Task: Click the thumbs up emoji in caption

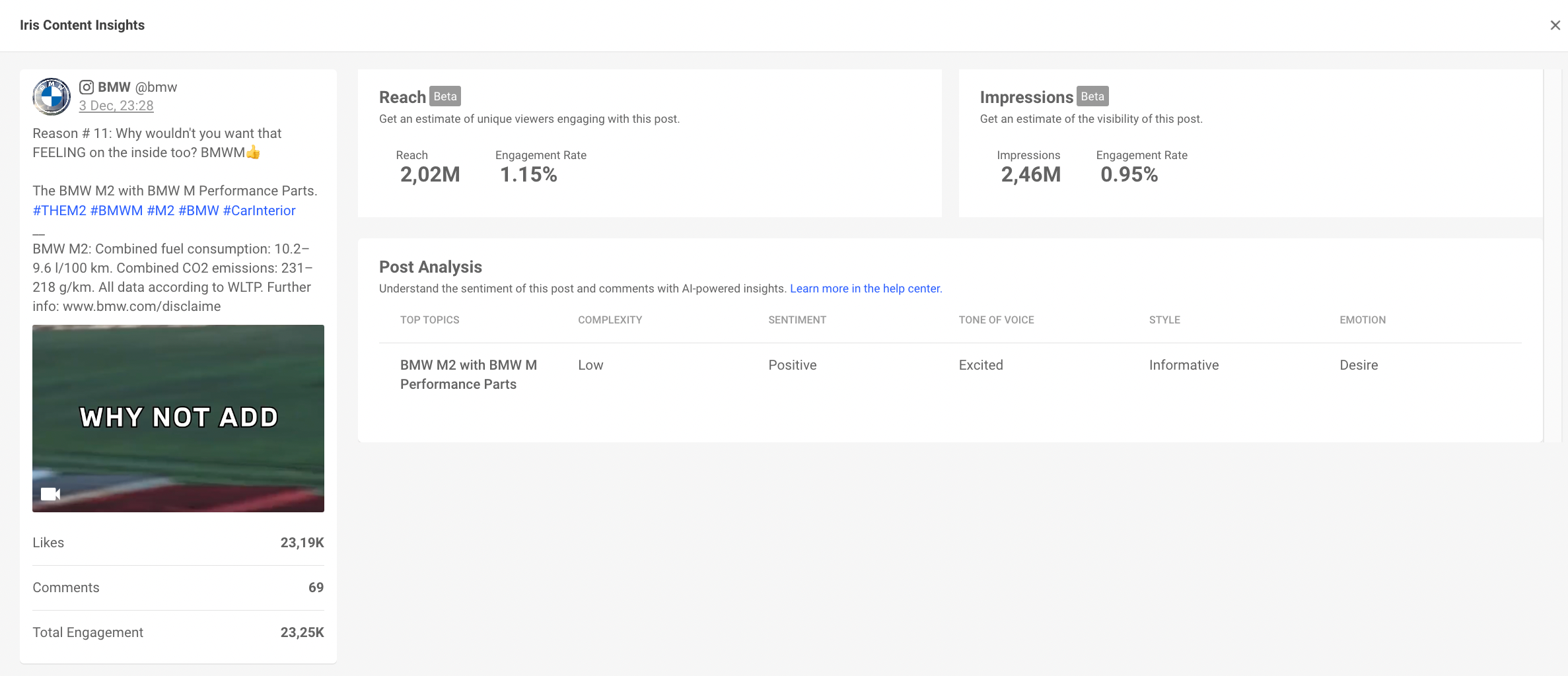Action: (254, 153)
